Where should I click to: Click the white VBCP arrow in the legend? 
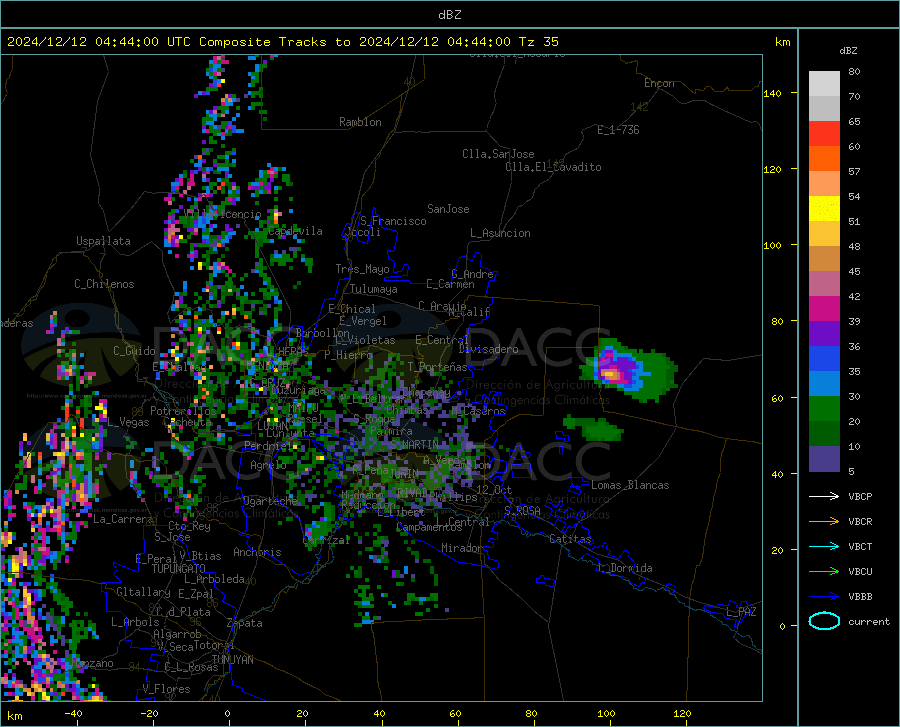tap(824, 496)
